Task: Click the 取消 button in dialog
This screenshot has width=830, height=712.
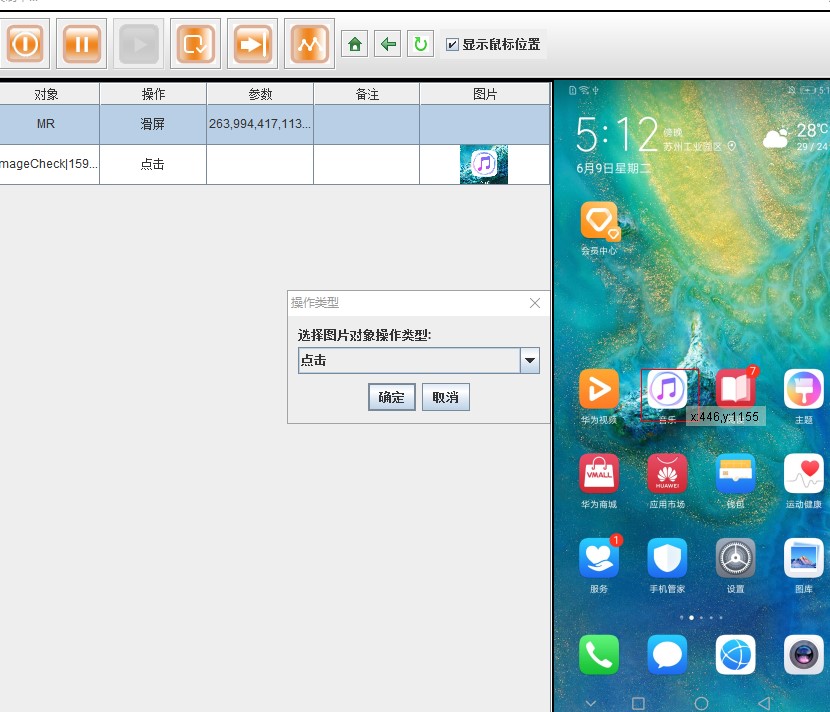Action: [445, 397]
